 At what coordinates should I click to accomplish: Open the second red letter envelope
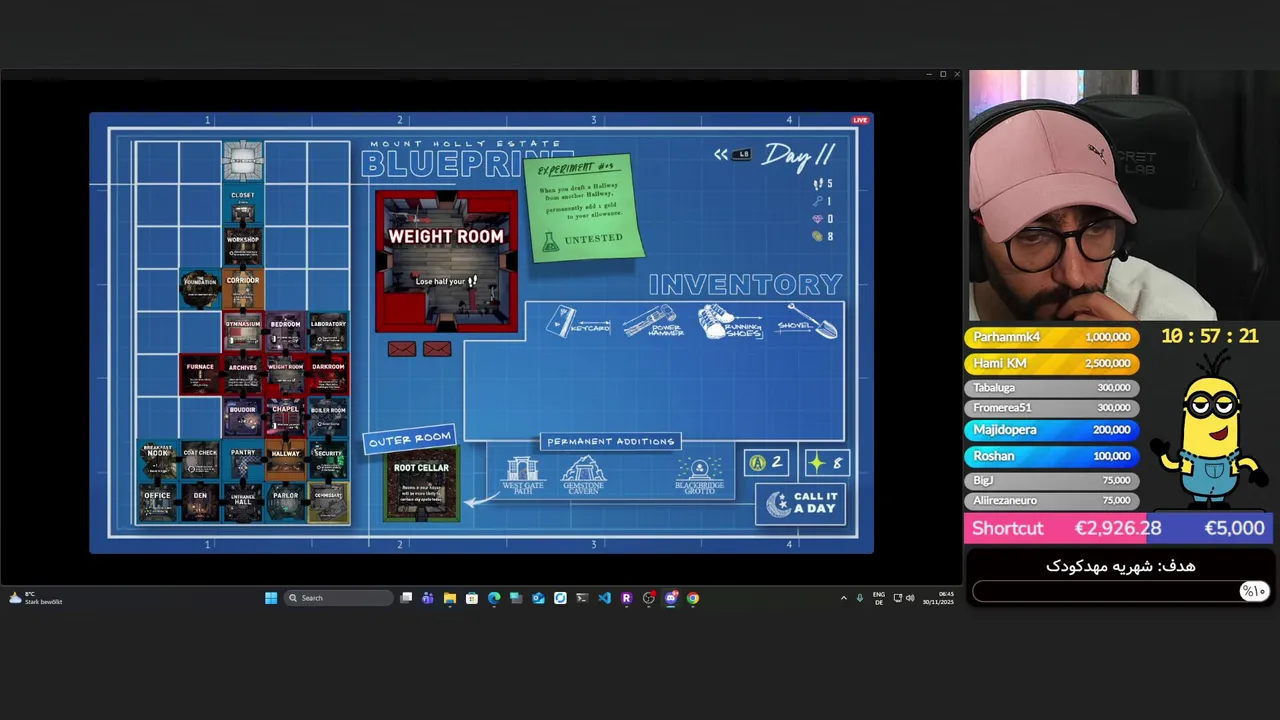(437, 349)
